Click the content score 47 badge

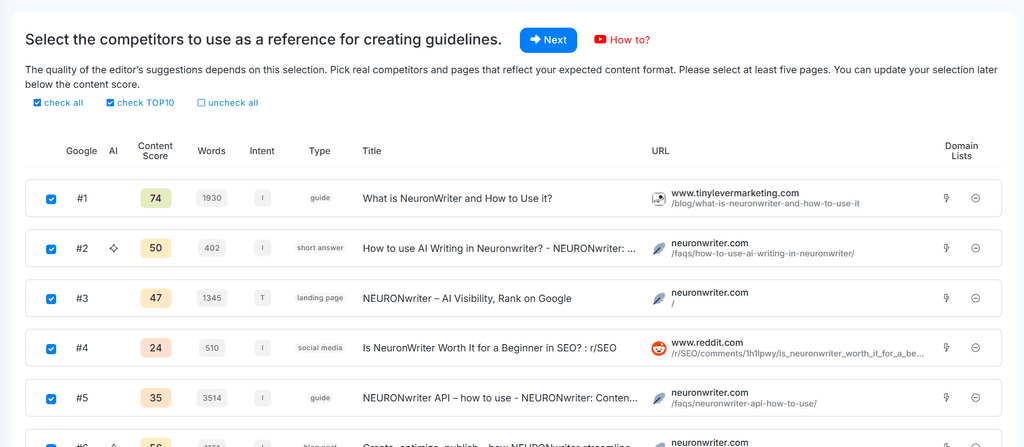tap(155, 299)
